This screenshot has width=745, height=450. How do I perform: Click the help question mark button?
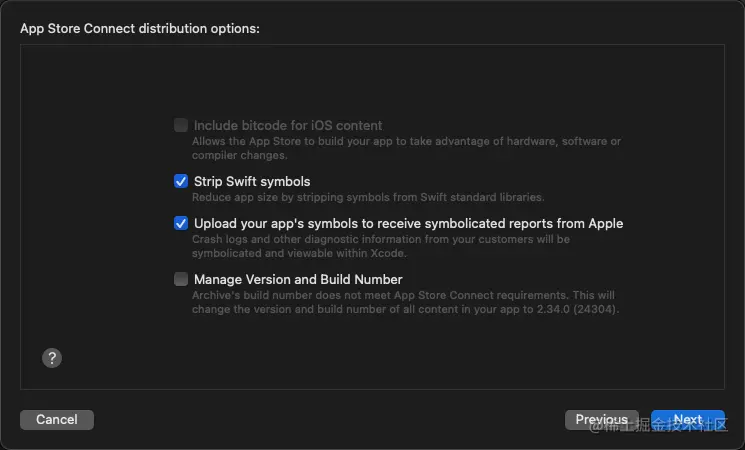click(53, 358)
